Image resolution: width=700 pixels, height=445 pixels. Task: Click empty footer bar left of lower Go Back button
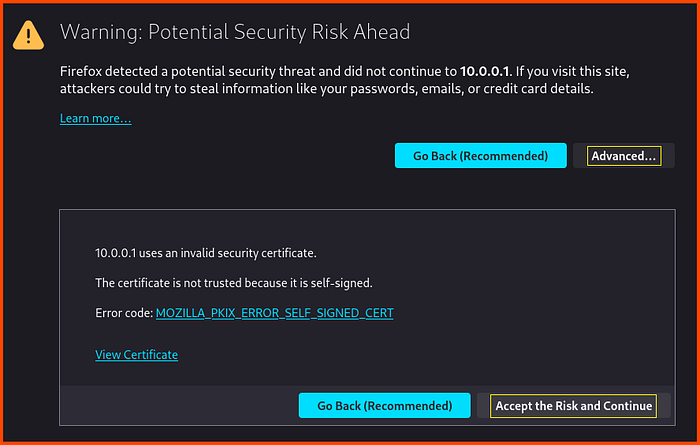coord(179,405)
